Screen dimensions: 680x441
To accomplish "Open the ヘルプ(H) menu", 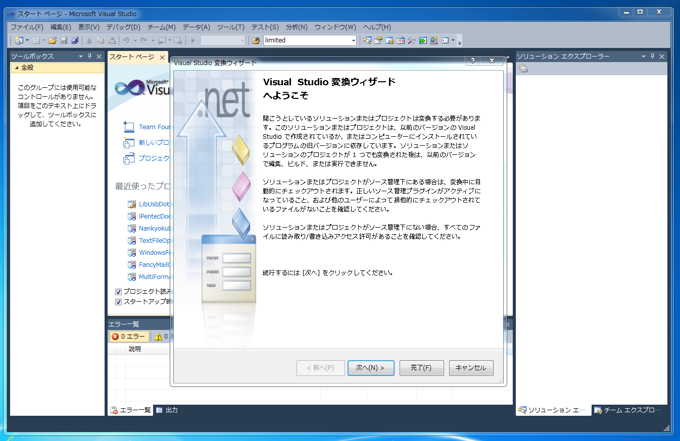I will click(377, 27).
